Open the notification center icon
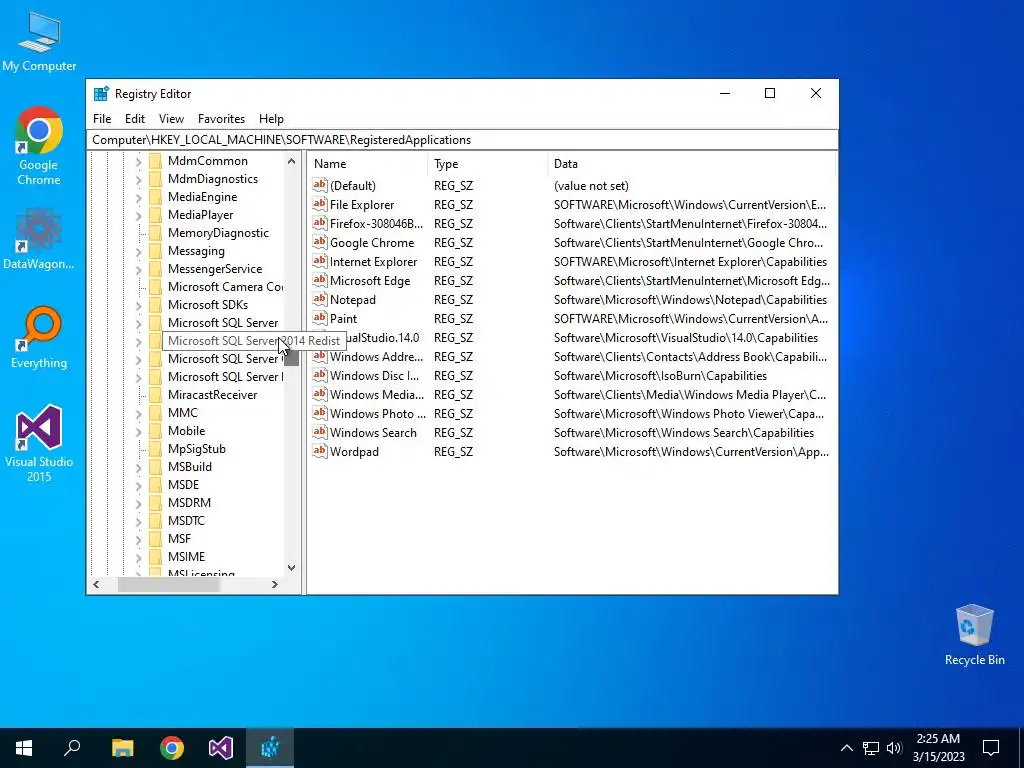This screenshot has width=1024, height=768. tap(991, 748)
